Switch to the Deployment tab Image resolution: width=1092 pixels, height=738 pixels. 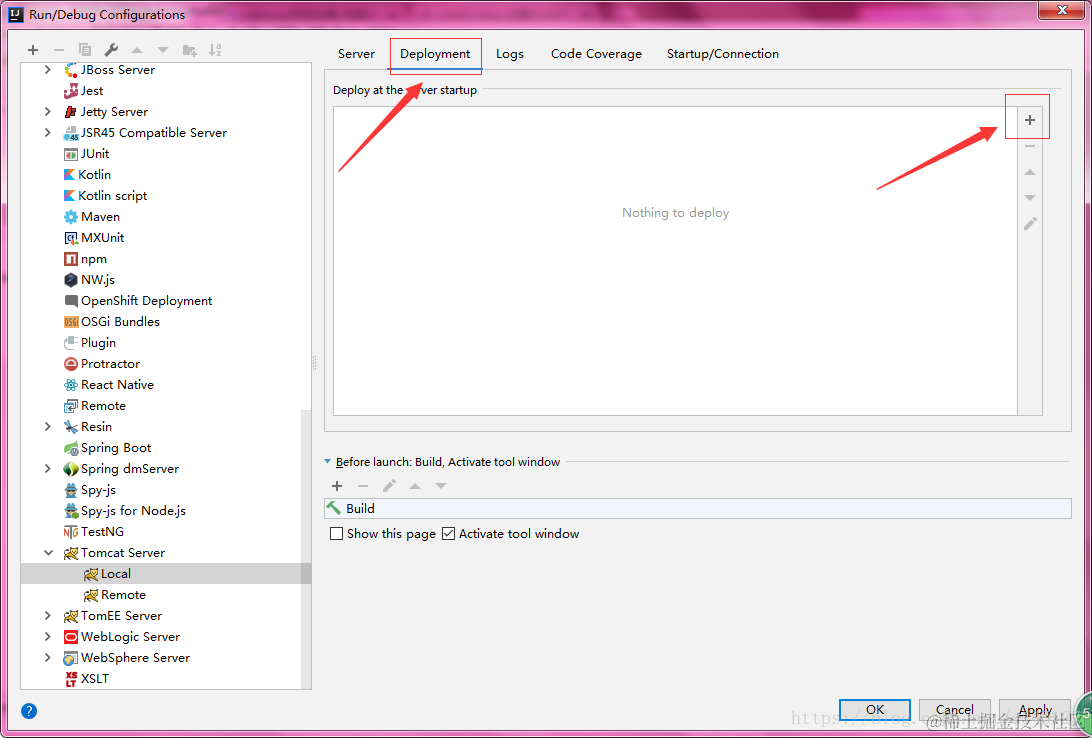[435, 54]
